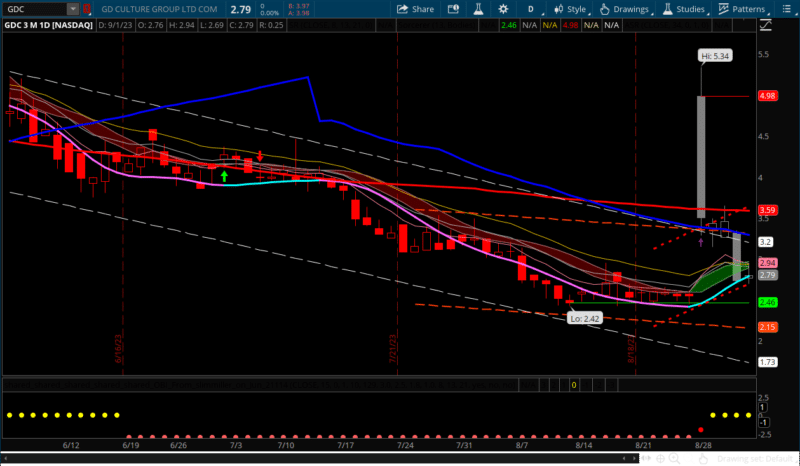Click the last price 2.79 in header
This screenshot has height=466, width=800.
240,9
